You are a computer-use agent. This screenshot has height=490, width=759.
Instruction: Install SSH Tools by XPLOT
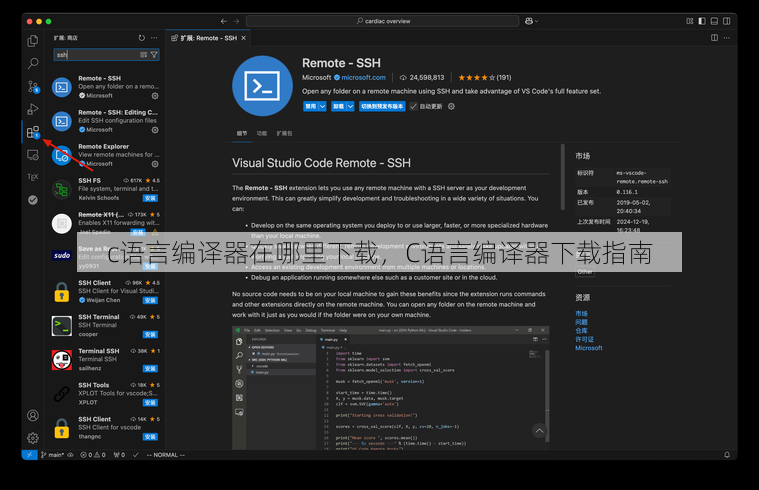coord(151,403)
